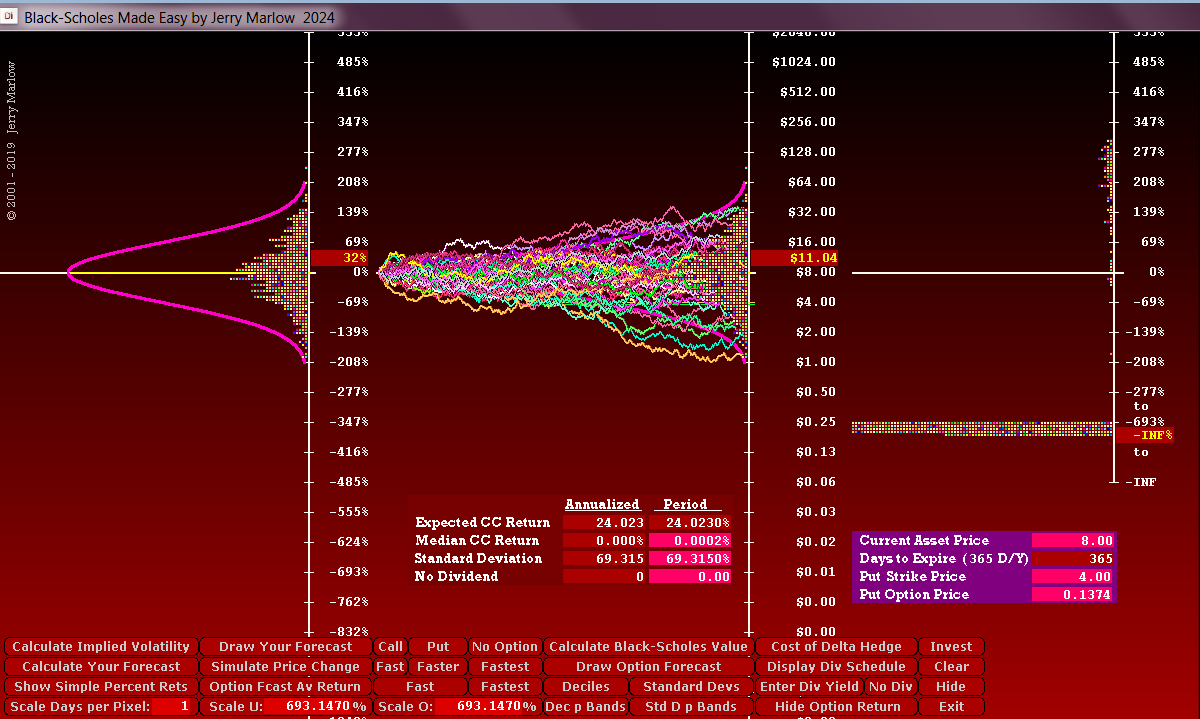This screenshot has height=719, width=1200.
Task: Edit annualized Expected CC Return 24.023
Action: [x=605, y=522]
